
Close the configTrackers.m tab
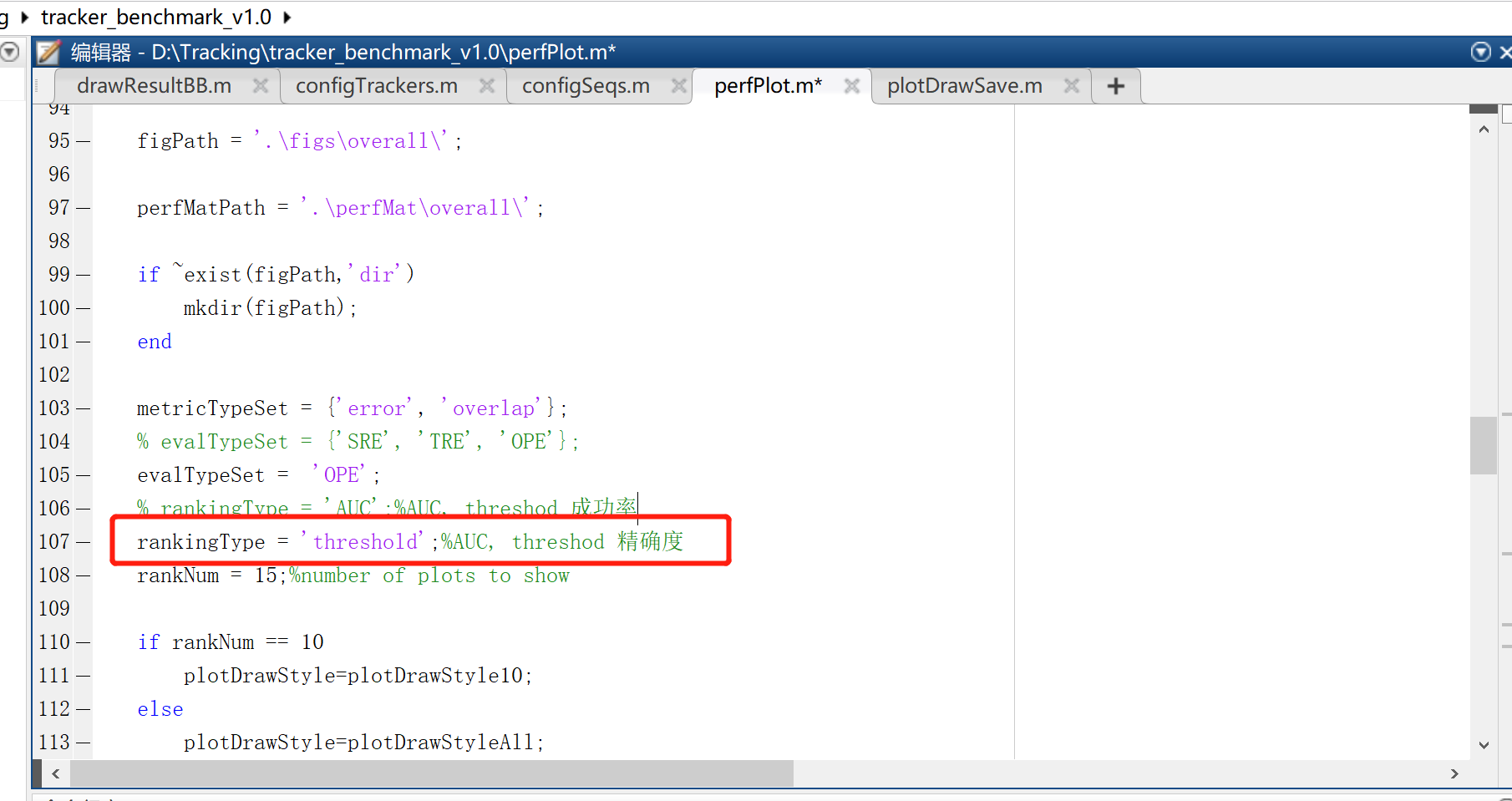pyautogui.click(x=487, y=86)
